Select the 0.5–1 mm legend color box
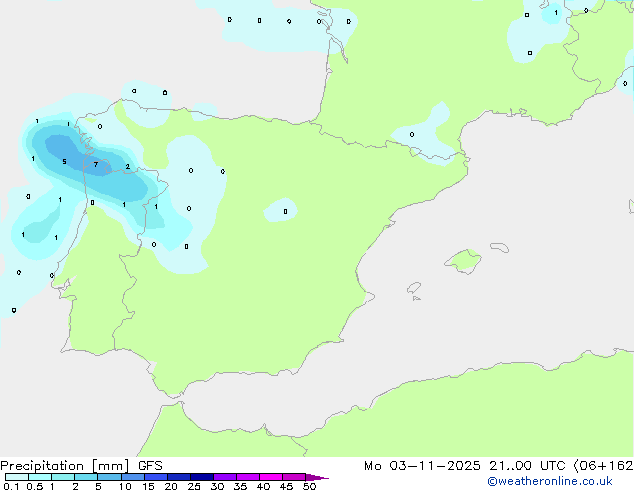 pyautogui.click(x=40, y=477)
